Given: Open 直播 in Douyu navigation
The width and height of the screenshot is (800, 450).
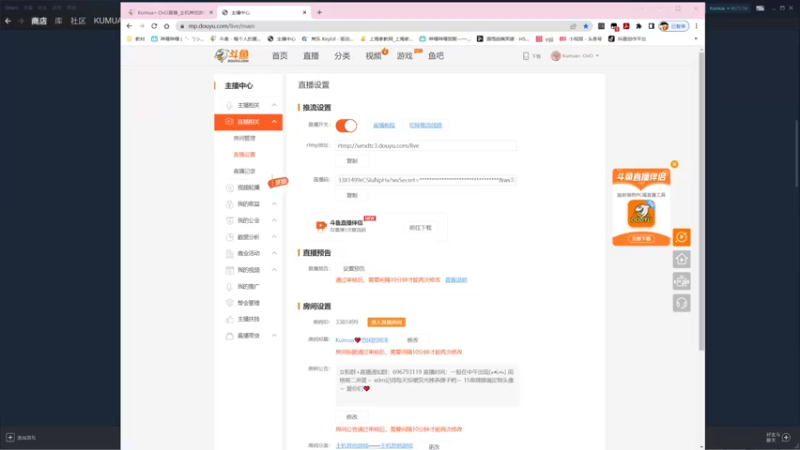Looking at the screenshot, I should pyautogui.click(x=311, y=56).
